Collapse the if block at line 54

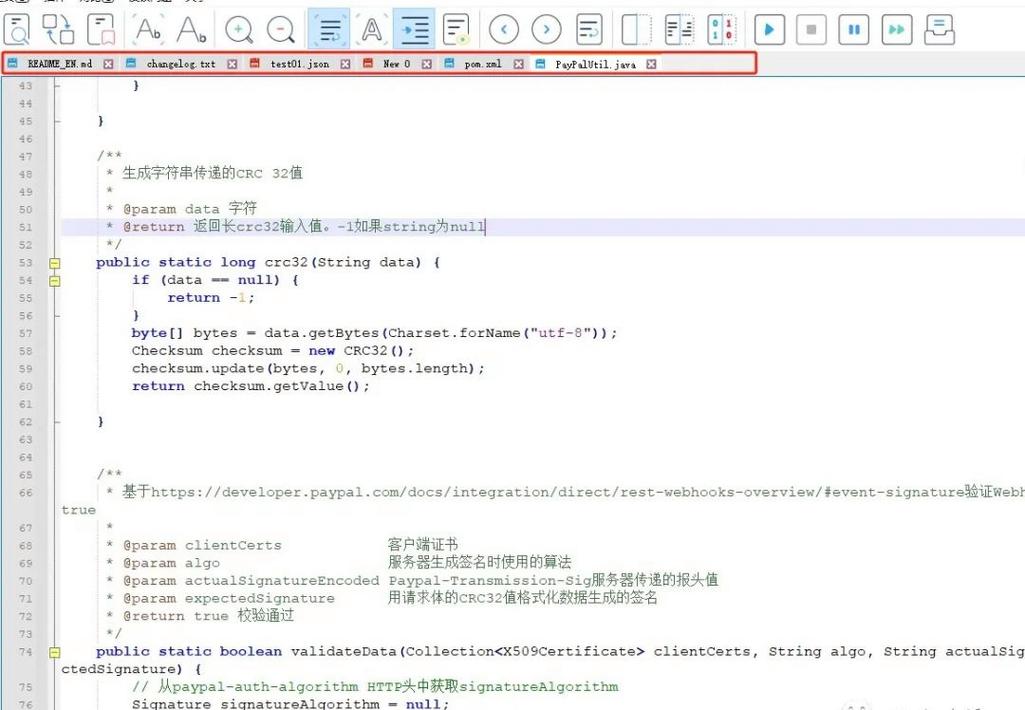[x=55, y=280]
